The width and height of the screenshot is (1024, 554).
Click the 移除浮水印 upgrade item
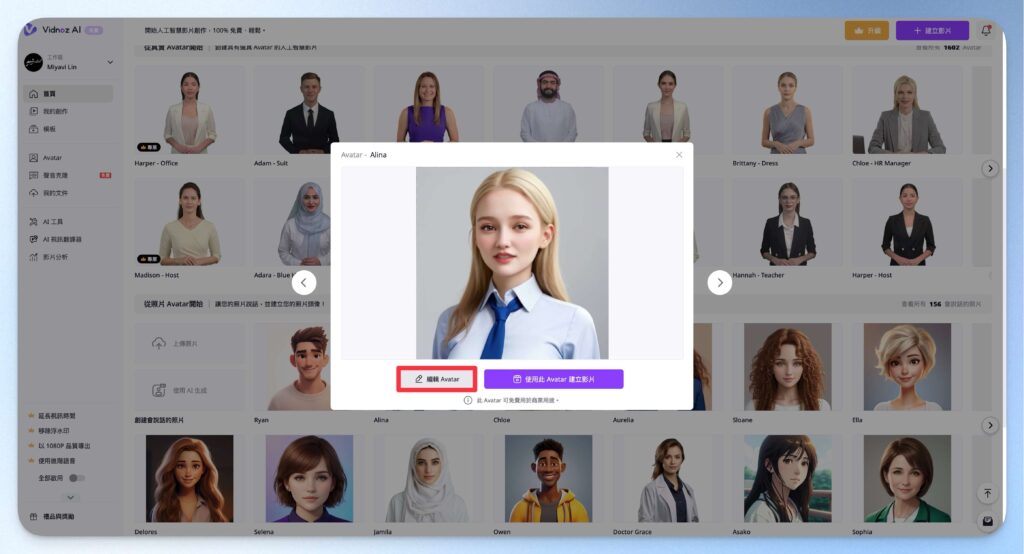point(50,431)
